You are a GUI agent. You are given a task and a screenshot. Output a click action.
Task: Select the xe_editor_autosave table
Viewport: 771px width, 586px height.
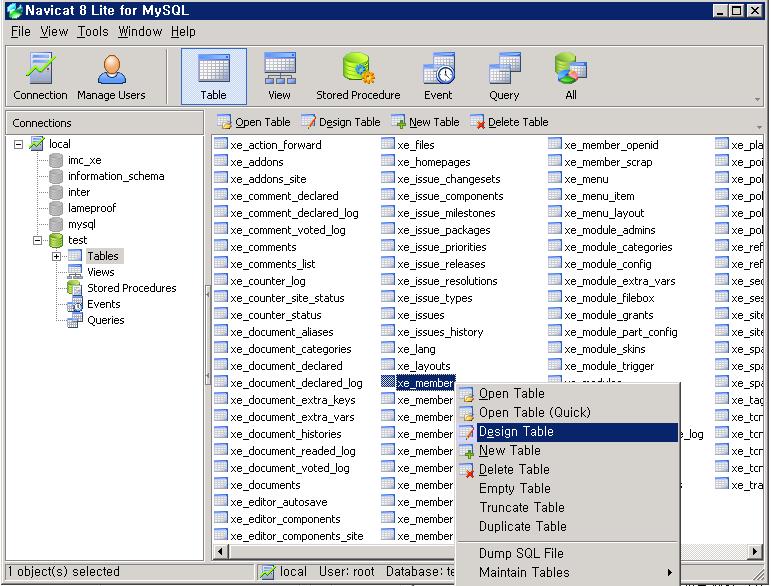pos(278,502)
